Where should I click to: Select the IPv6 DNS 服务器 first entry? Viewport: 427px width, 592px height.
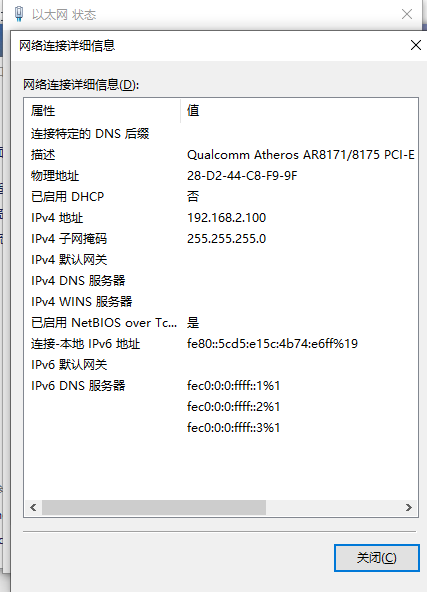[x=221, y=385]
